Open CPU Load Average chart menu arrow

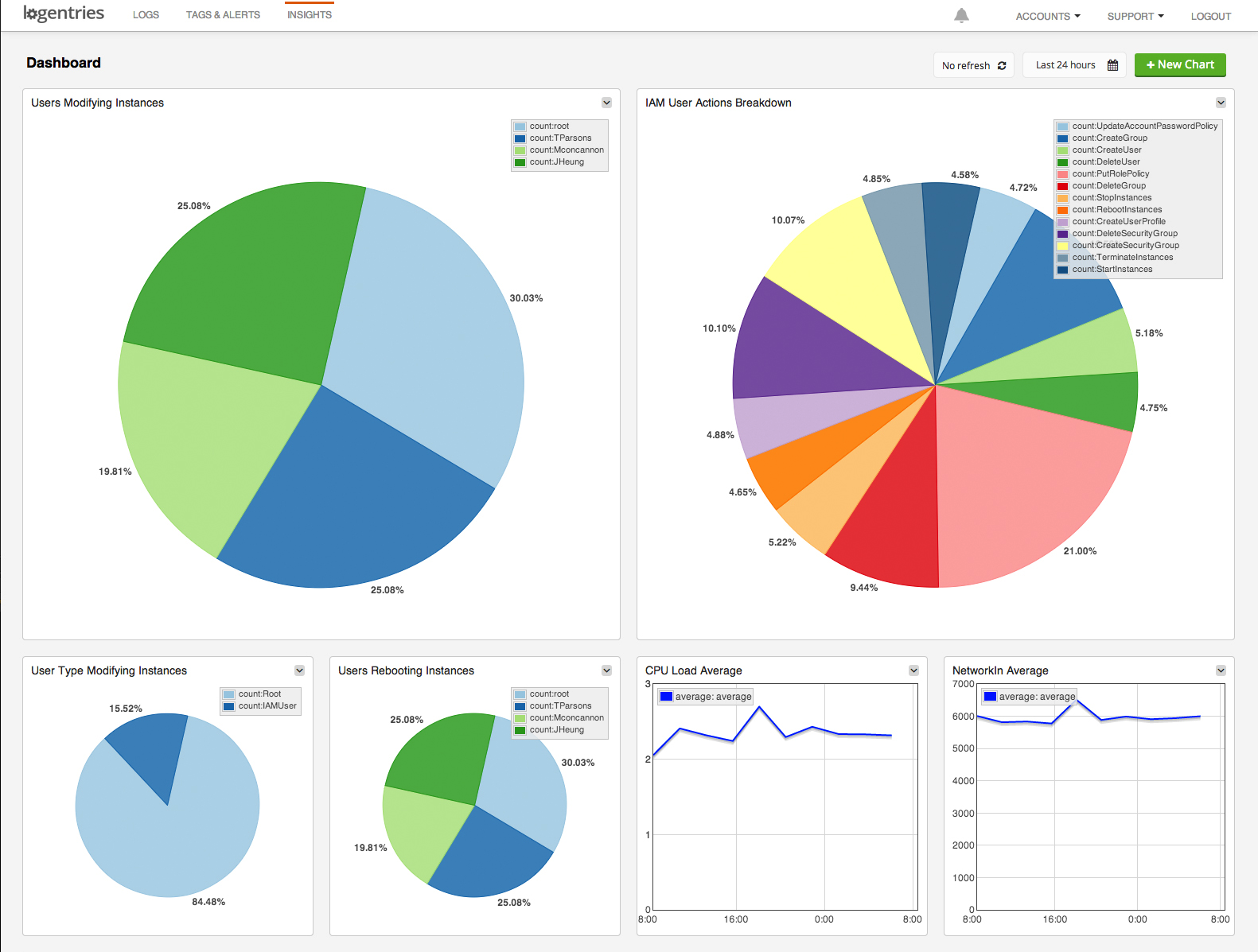913,670
